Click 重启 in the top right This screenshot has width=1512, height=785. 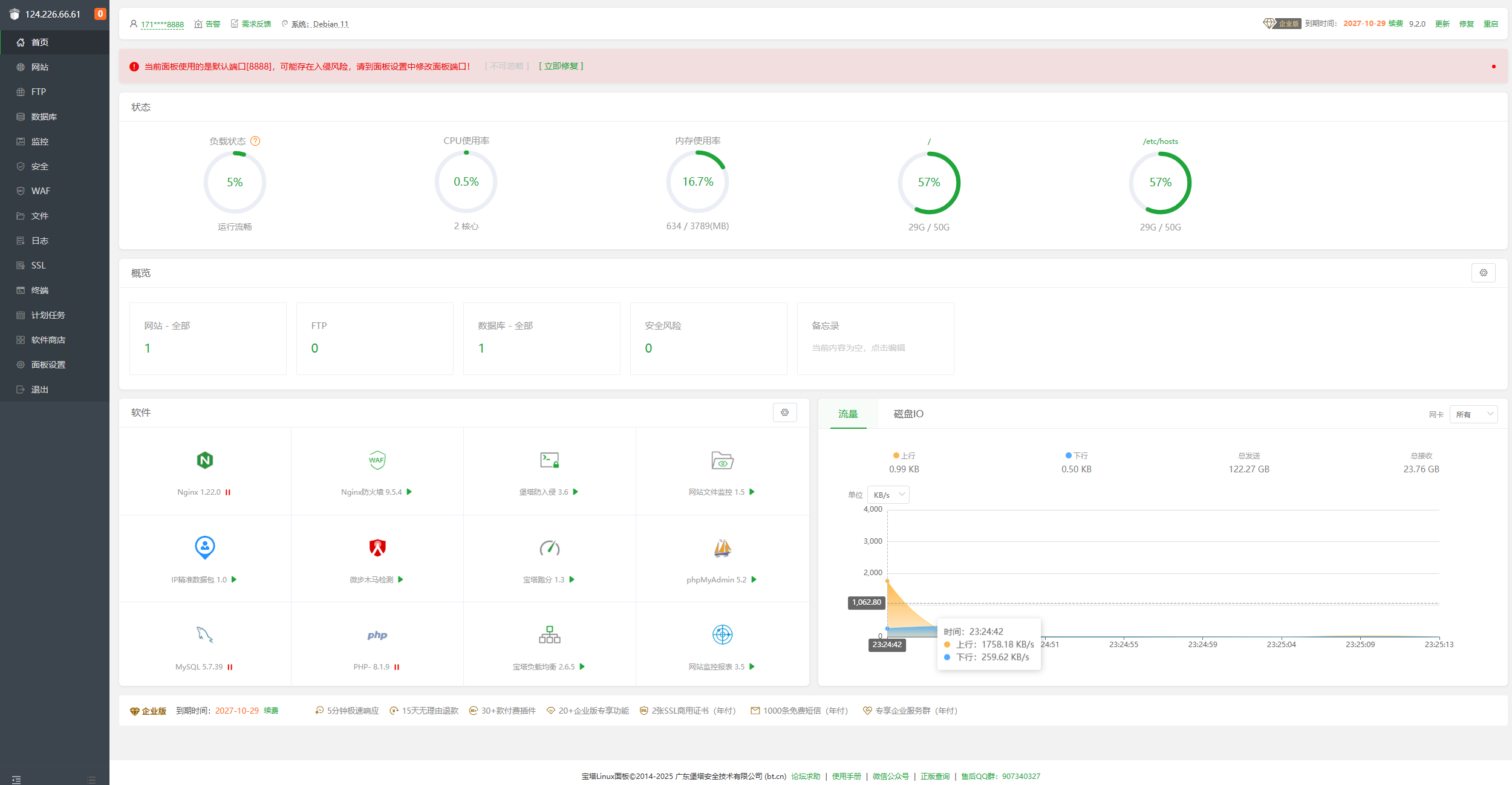pyautogui.click(x=1490, y=24)
